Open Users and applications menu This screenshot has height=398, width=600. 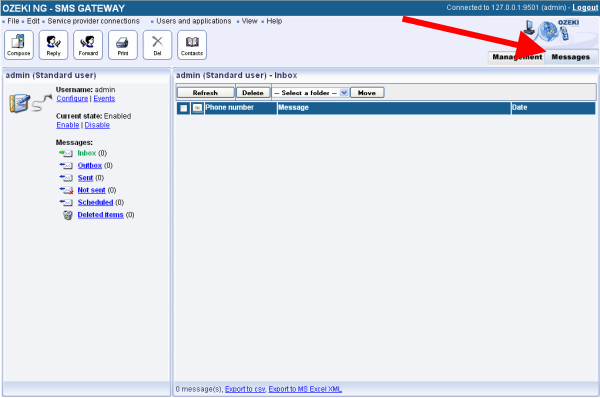coord(194,21)
